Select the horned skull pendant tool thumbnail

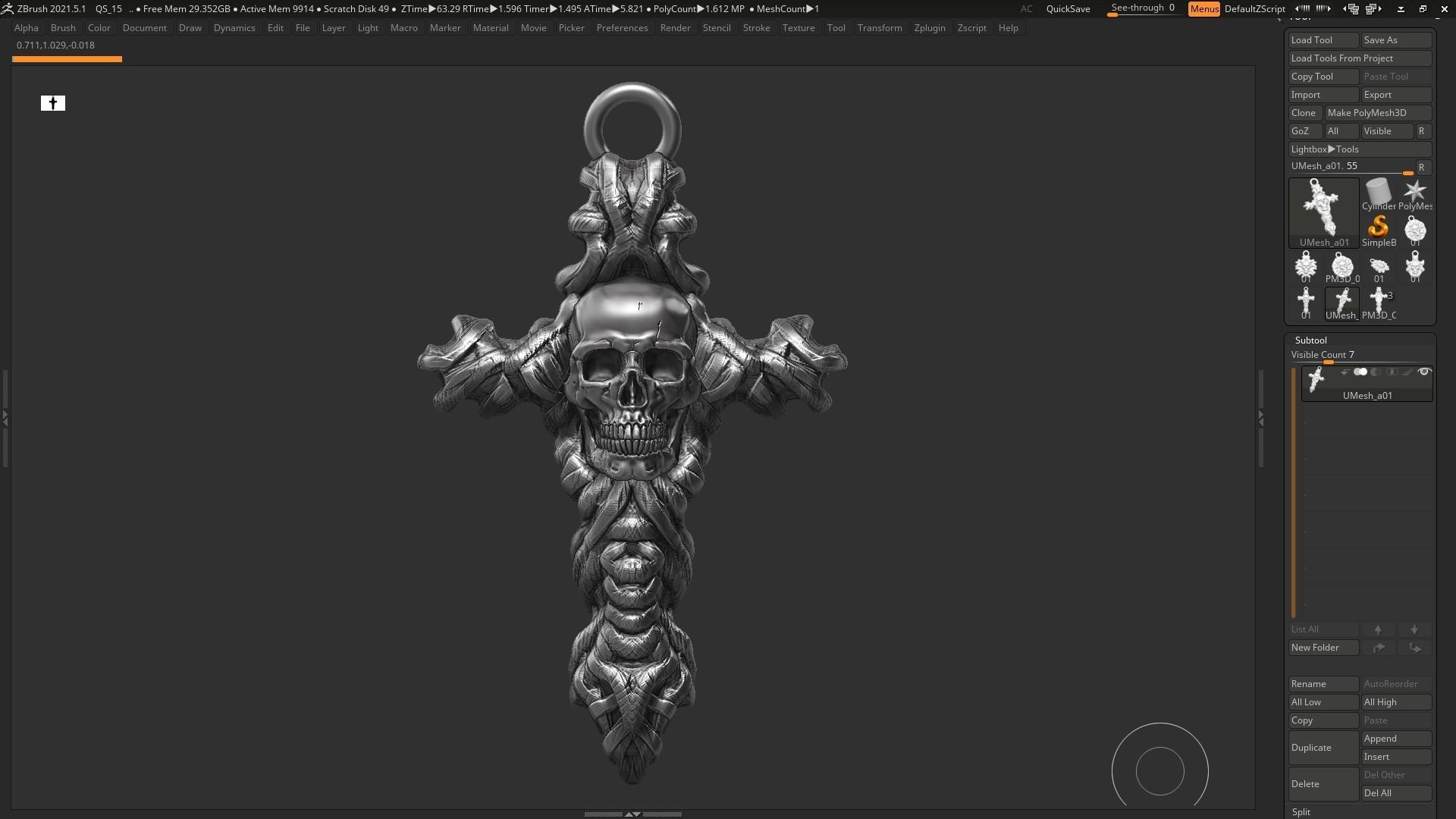(x=1415, y=268)
